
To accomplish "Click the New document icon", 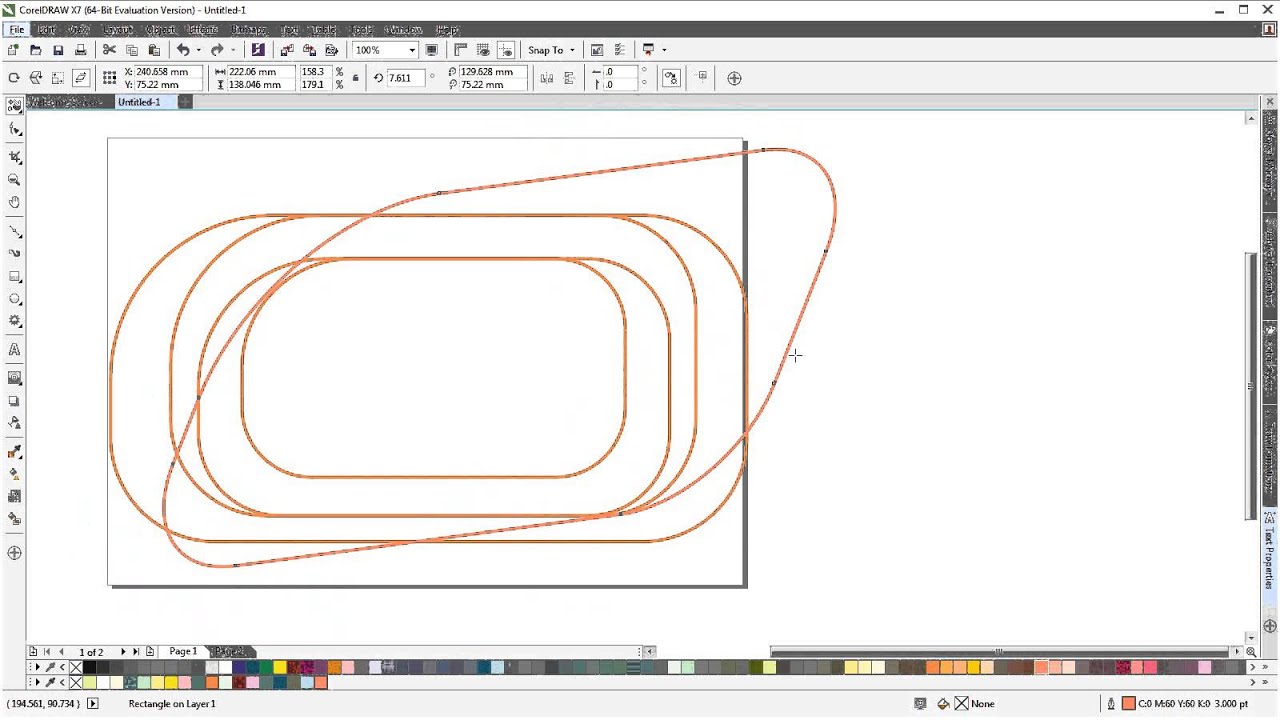I will (14, 50).
